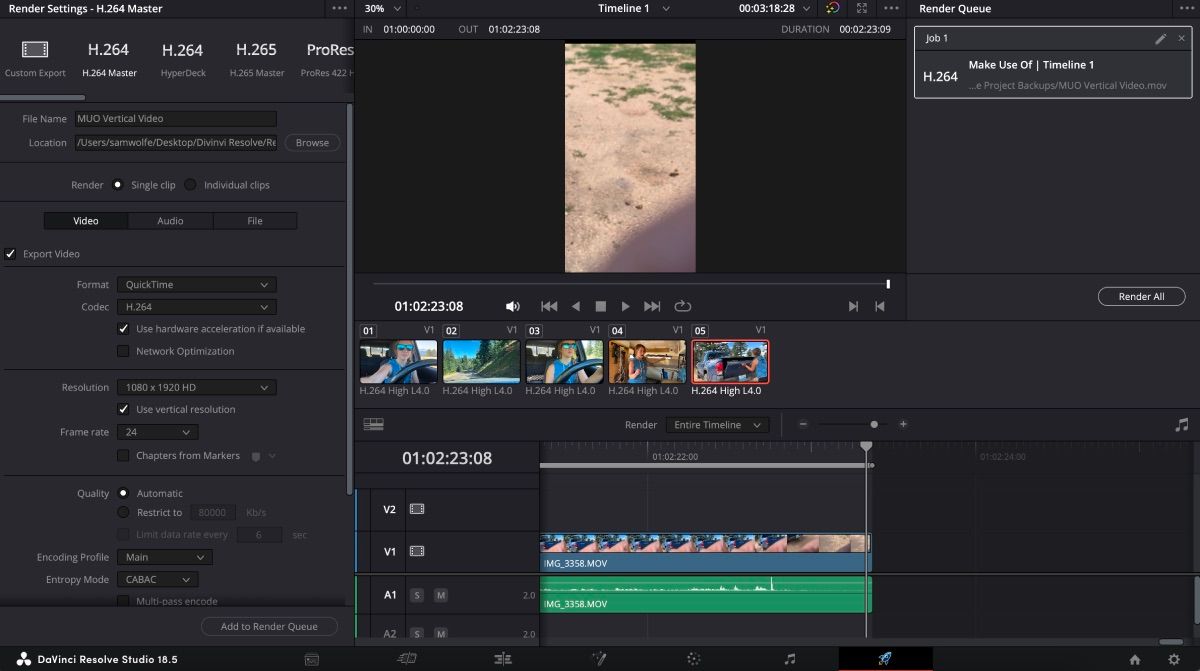This screenshot has height=671, width=1200.
Task: Enable Network Optimization
Action: coord(123,351)
